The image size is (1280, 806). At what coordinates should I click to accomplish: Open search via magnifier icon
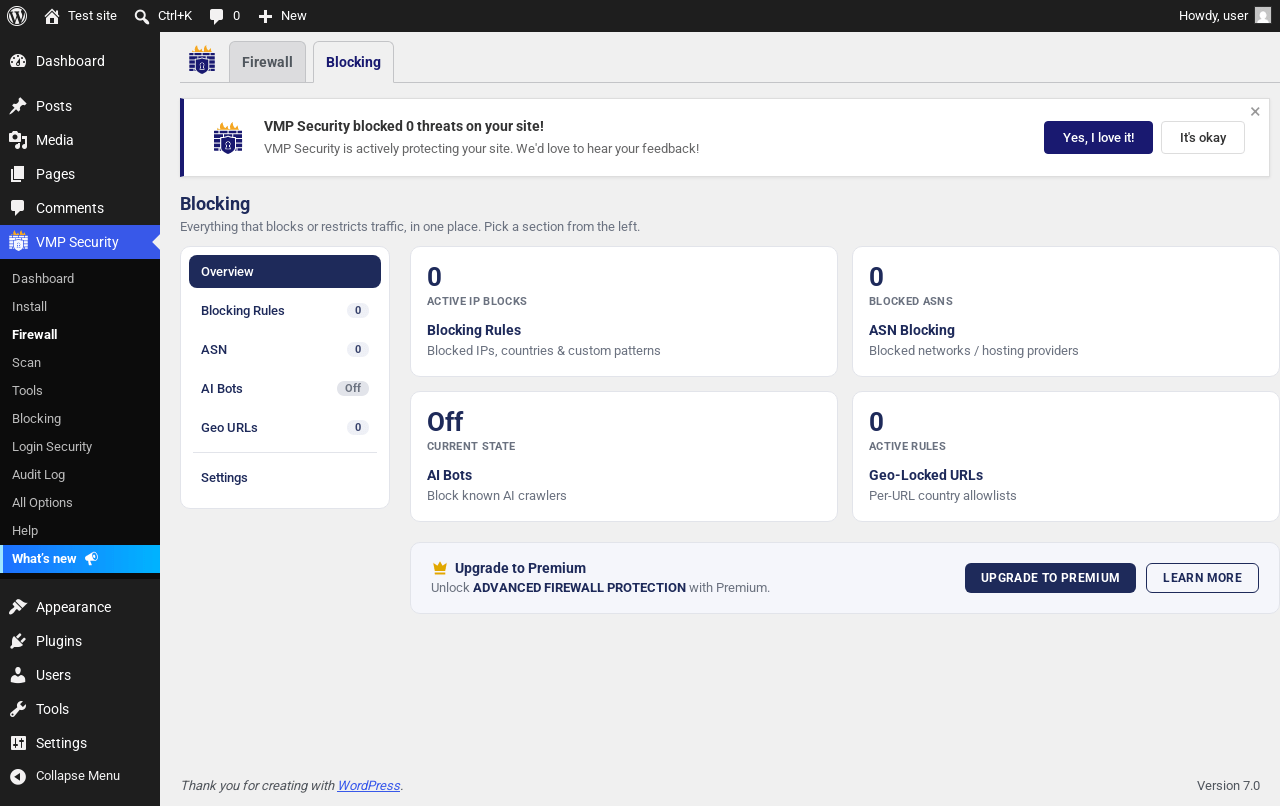coord(142,16)
